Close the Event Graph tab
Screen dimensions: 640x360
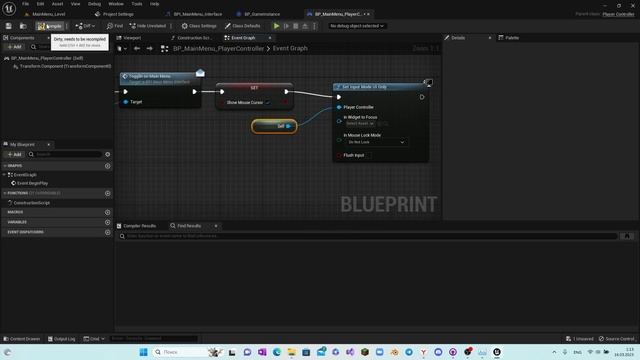[x=270, y=38]
